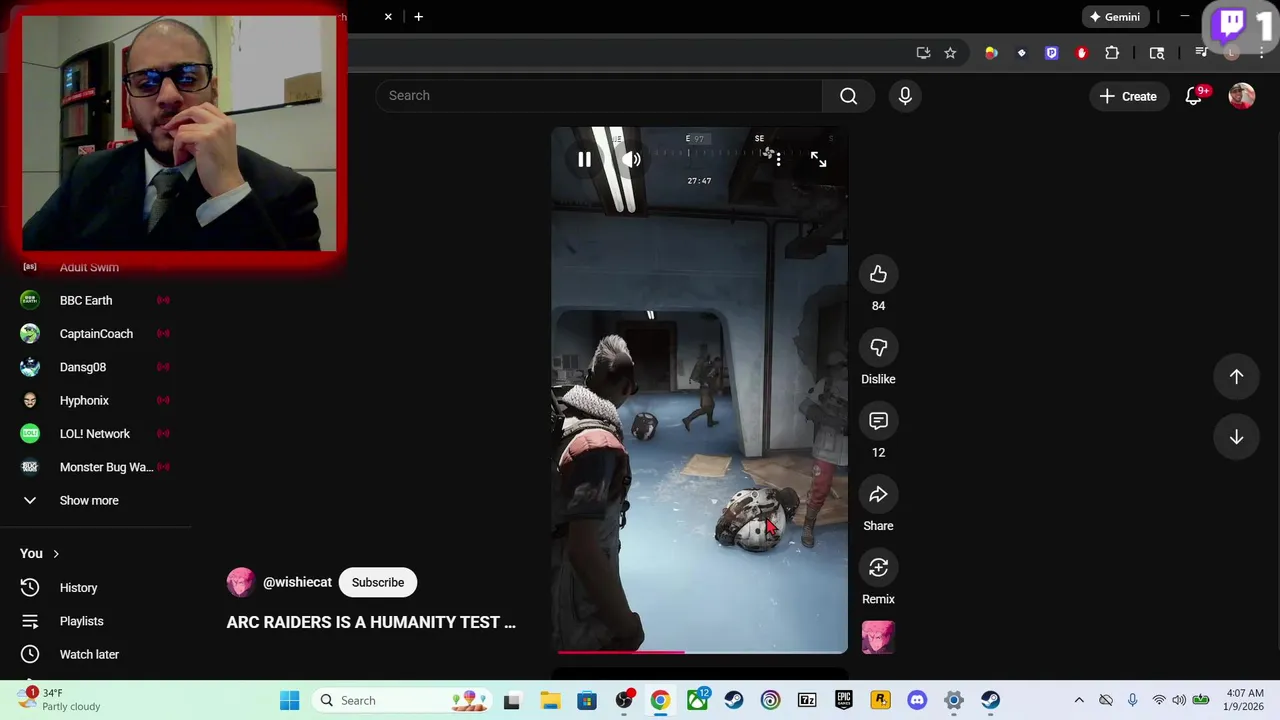Expand the Short to fullscreen
The image size is (1280, 720).
818,159
